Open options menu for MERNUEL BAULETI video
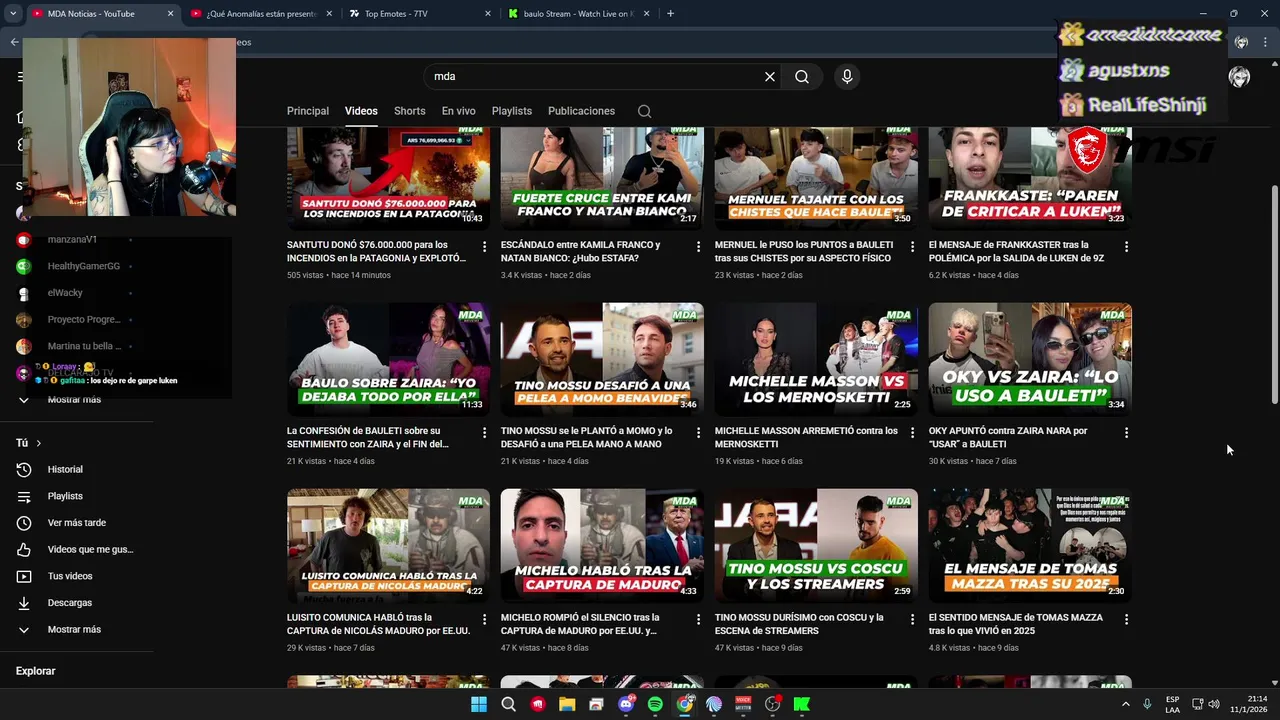The width and height of the screenshot is (1280, 720). [x=912, y=246]
